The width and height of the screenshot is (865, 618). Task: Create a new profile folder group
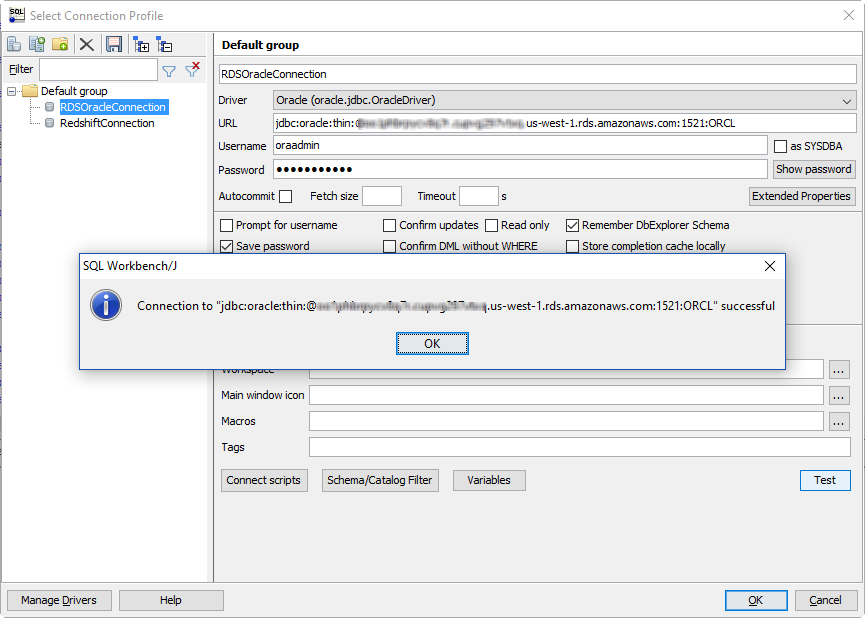[60, 44]
